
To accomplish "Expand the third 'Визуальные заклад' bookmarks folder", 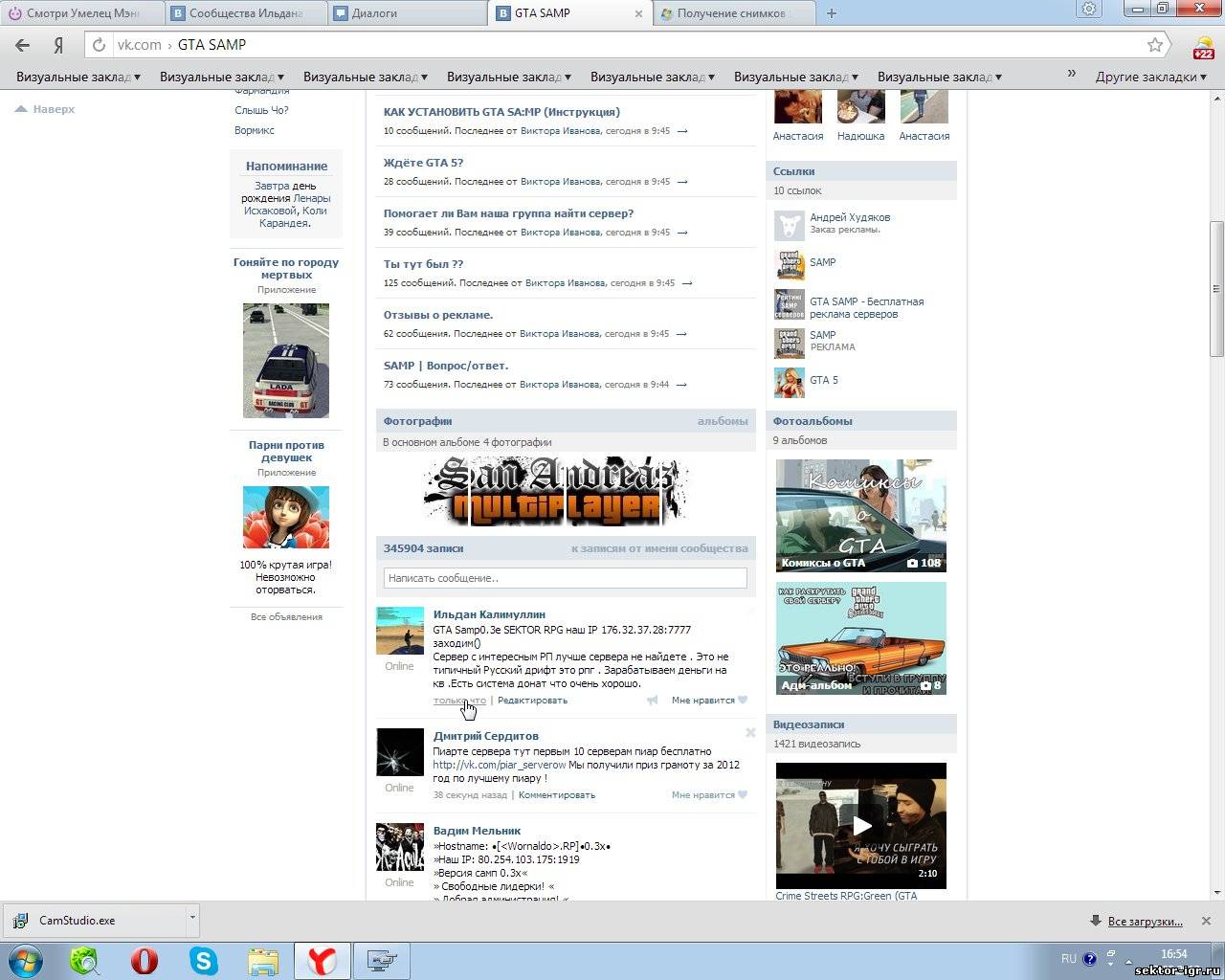I will point(366,77).
